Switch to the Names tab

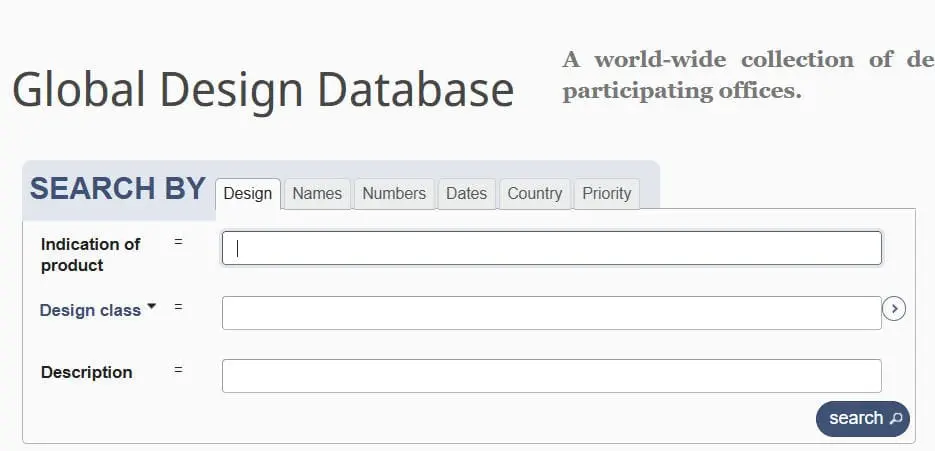tap(317, 194)
